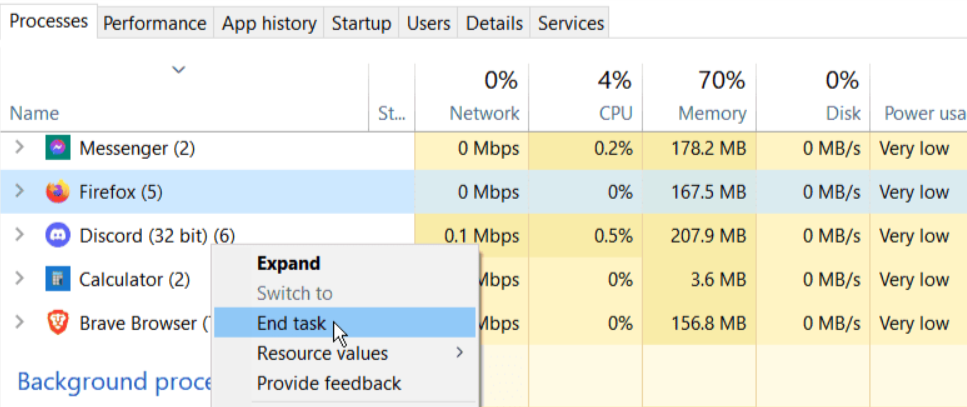Switch to the Performance tab
The image size is (967, 407).
tap(155, 23)
